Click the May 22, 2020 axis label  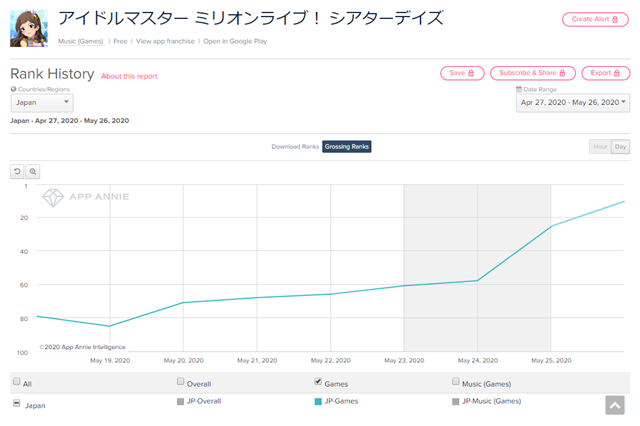coord(331,361)
